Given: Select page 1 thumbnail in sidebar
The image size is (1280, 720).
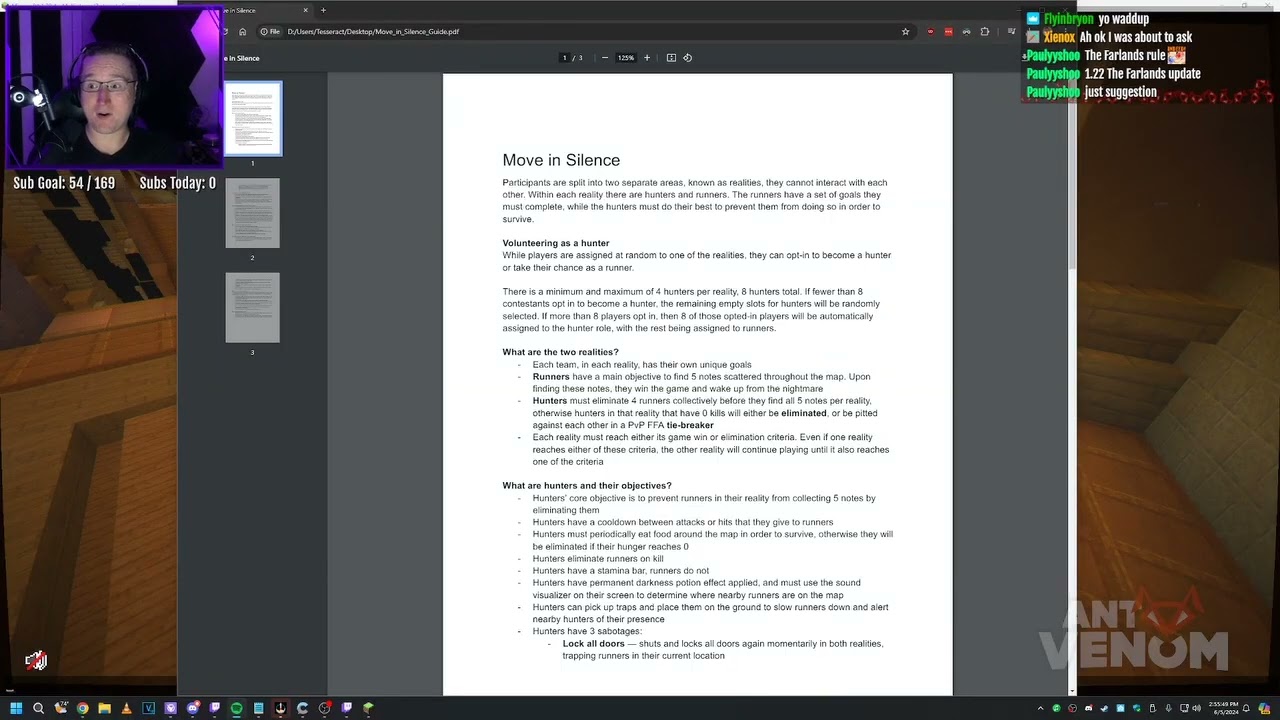Looking at the screenshot, I should click(x=252, y=119).
